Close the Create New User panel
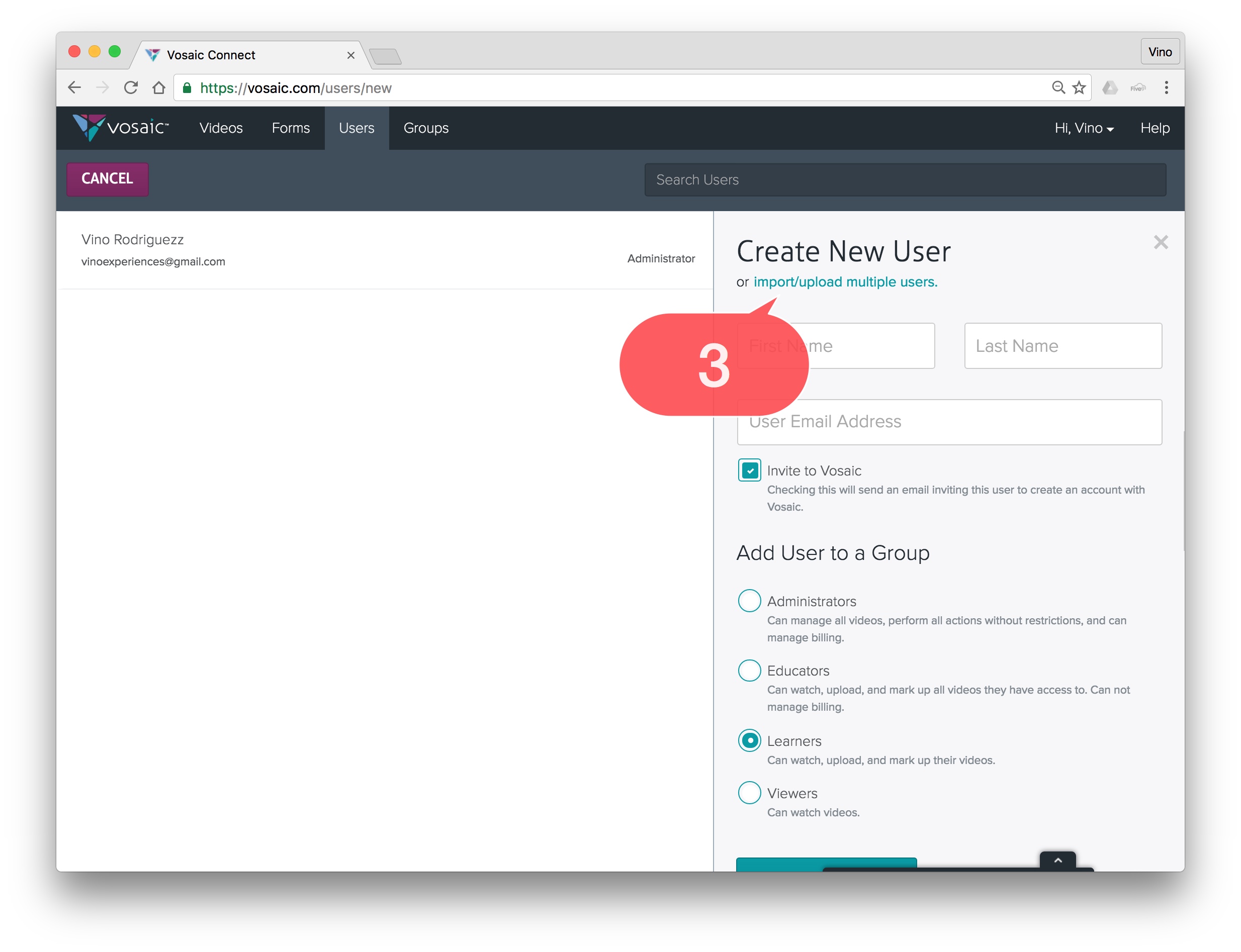The image size is (1241, 952). point(1160,243)
